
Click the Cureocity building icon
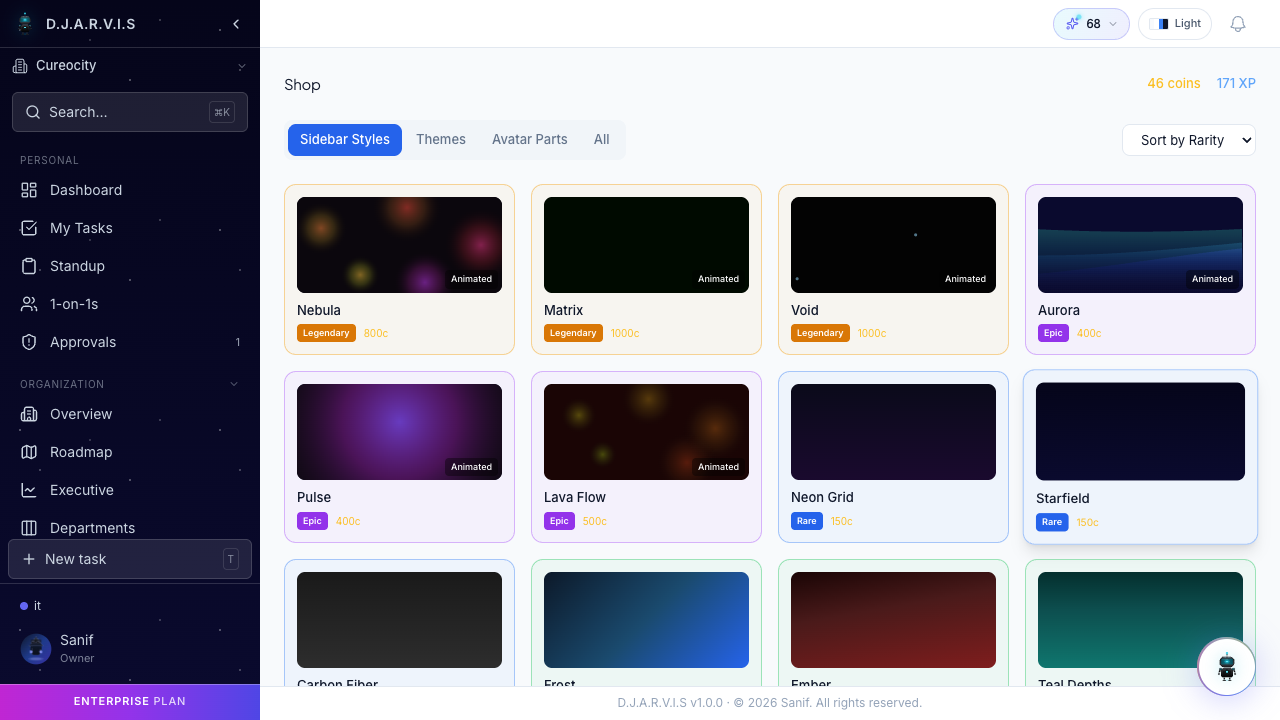click(x=20, y=66)
